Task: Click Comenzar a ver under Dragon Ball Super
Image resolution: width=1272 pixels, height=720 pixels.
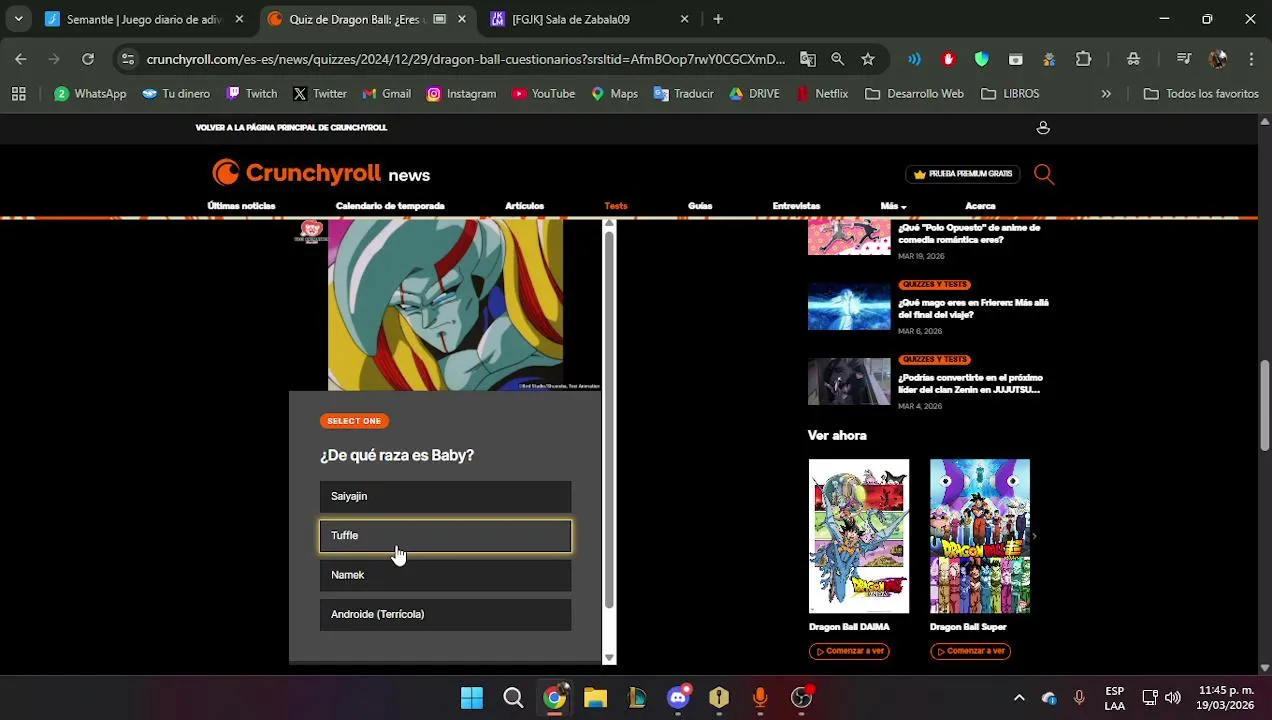Action: click(x=970, y=651)
